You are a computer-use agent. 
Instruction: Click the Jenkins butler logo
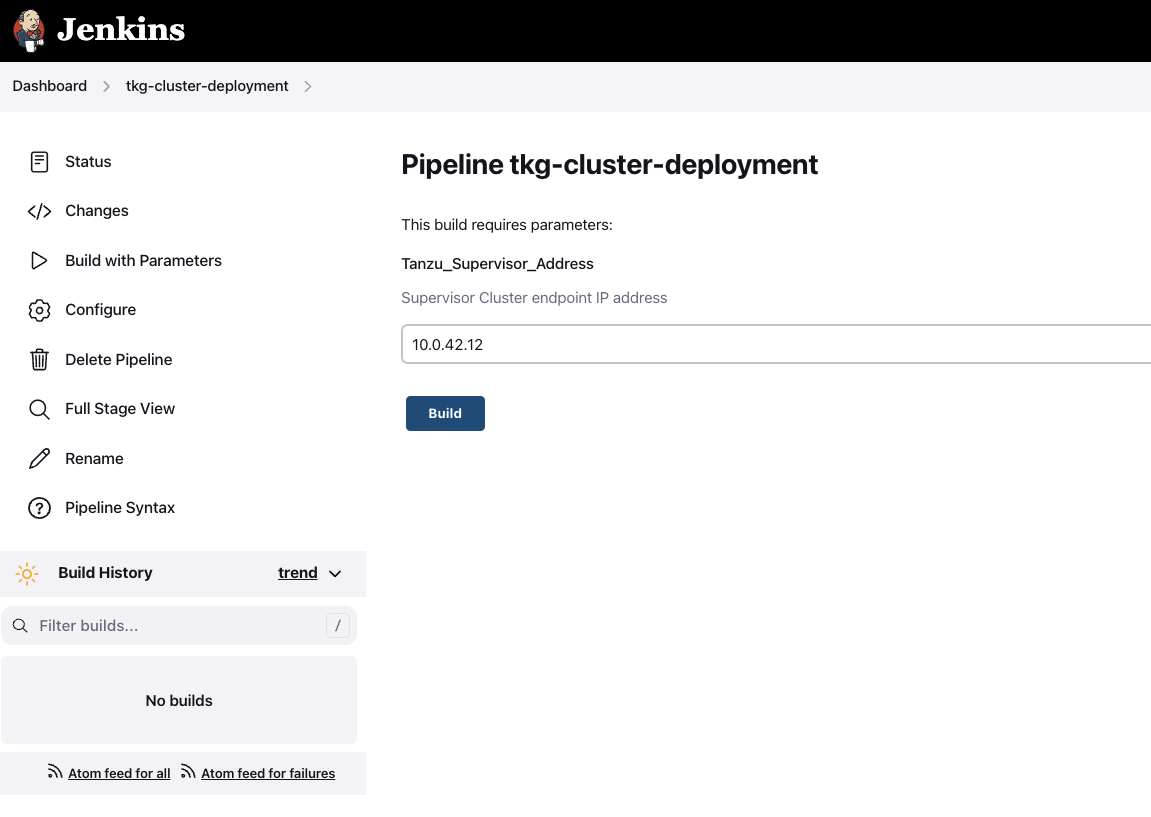tap(29, 30)
